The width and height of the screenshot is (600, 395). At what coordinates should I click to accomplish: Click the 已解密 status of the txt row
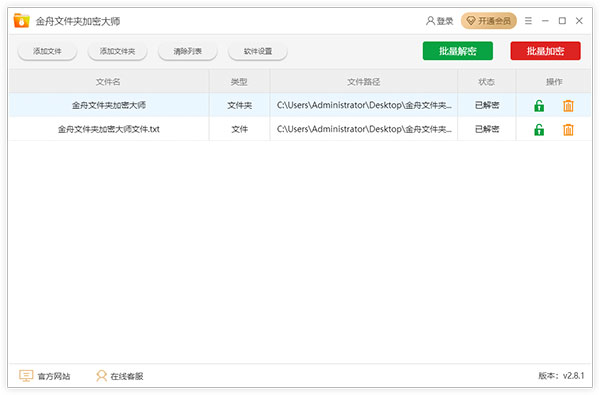pos(487,129)
